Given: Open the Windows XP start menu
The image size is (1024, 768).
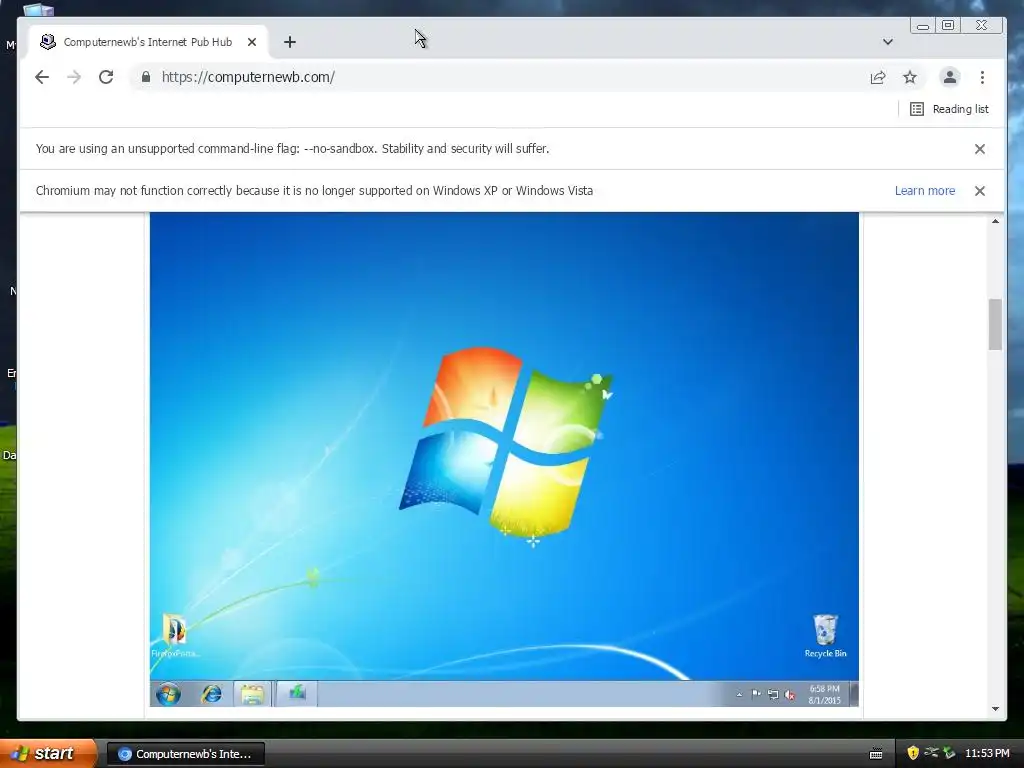Looking at the screenshot, I should 47,753.
